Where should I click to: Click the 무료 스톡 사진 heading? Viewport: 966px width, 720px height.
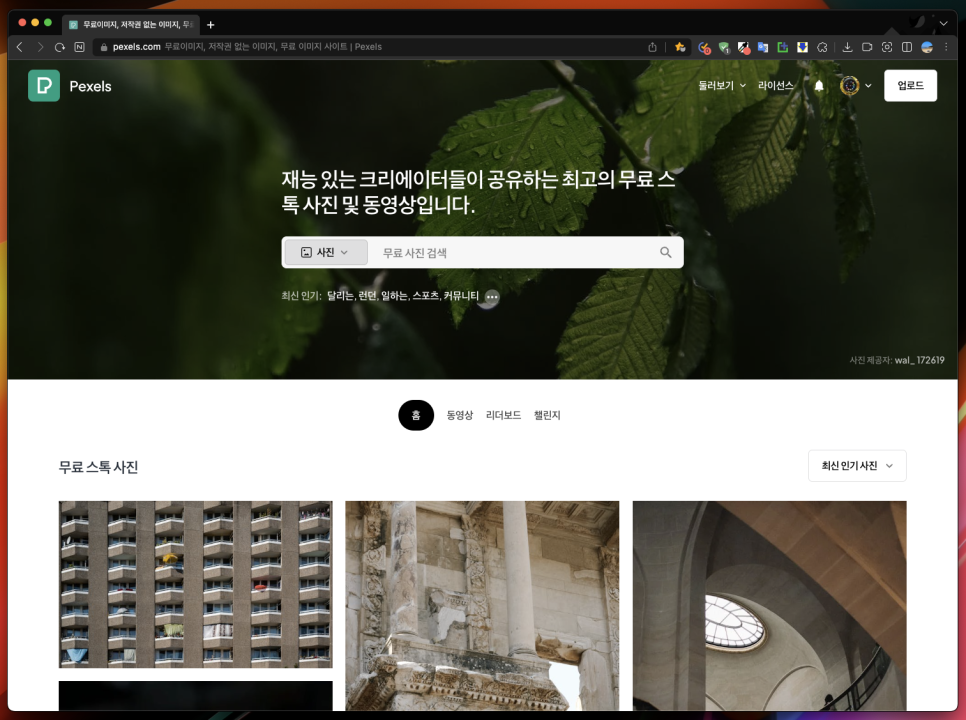tap(99, 467)
